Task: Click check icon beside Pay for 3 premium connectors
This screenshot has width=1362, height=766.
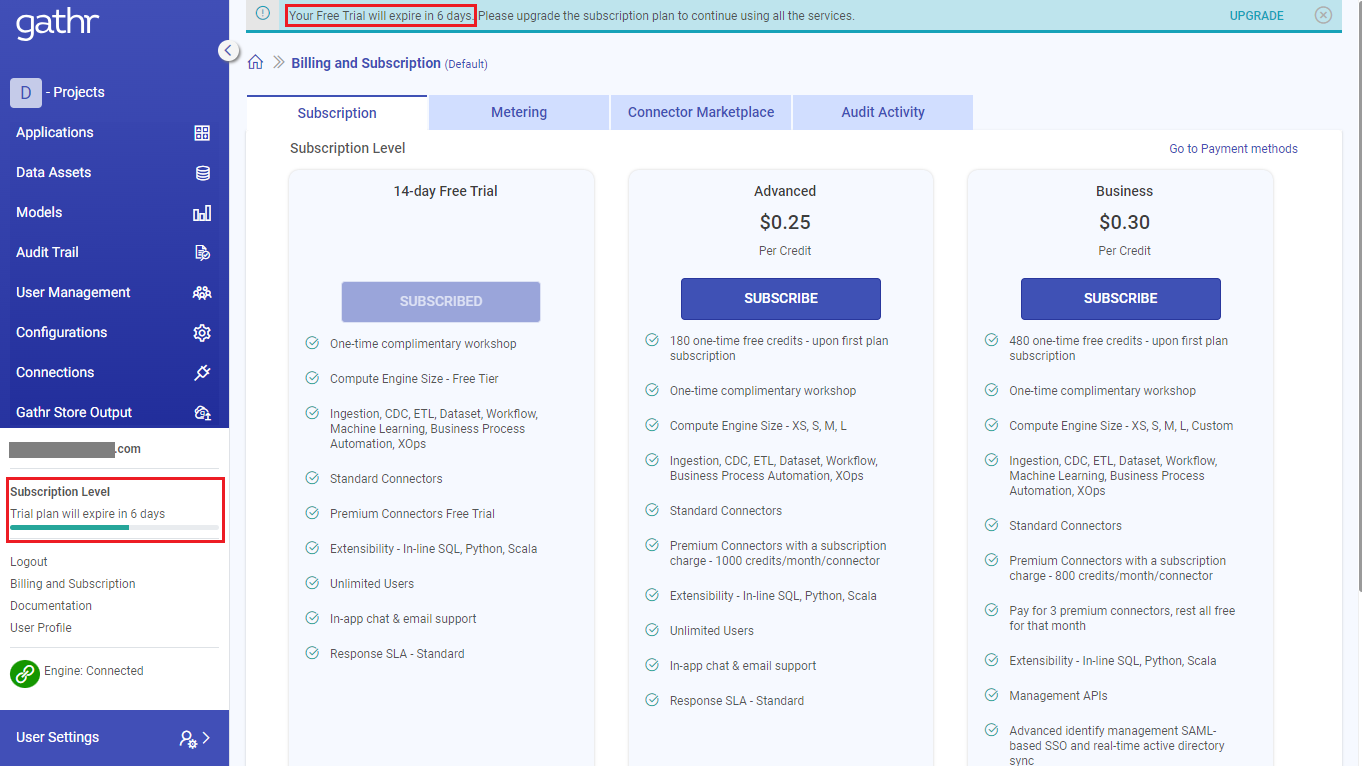Action: [x=991, y=610]
